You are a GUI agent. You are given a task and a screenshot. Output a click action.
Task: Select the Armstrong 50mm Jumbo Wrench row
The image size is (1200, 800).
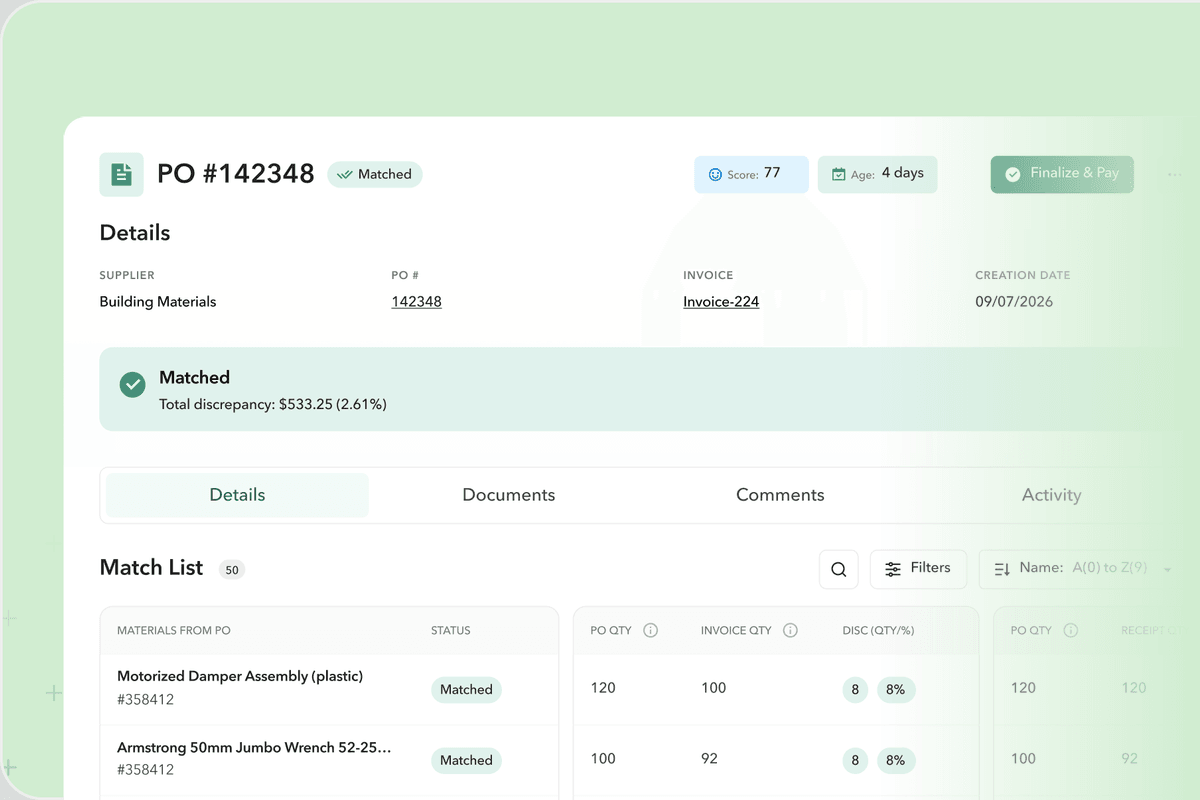click(329, 760)
